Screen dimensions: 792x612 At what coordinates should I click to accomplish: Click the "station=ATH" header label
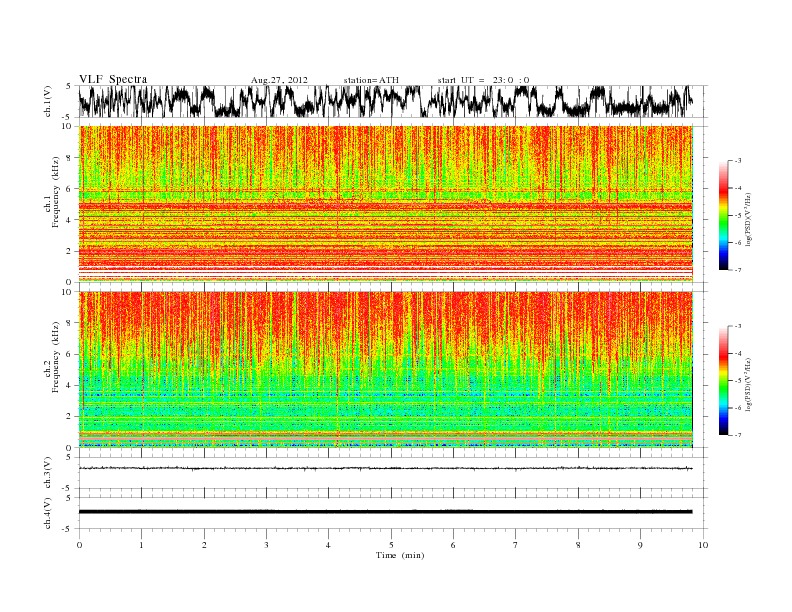pyautogui.click(x=371, y=80)
